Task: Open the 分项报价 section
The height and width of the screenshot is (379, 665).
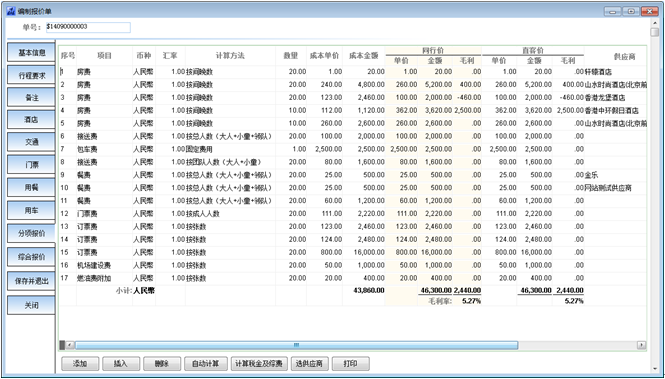Action: [31, 233]
